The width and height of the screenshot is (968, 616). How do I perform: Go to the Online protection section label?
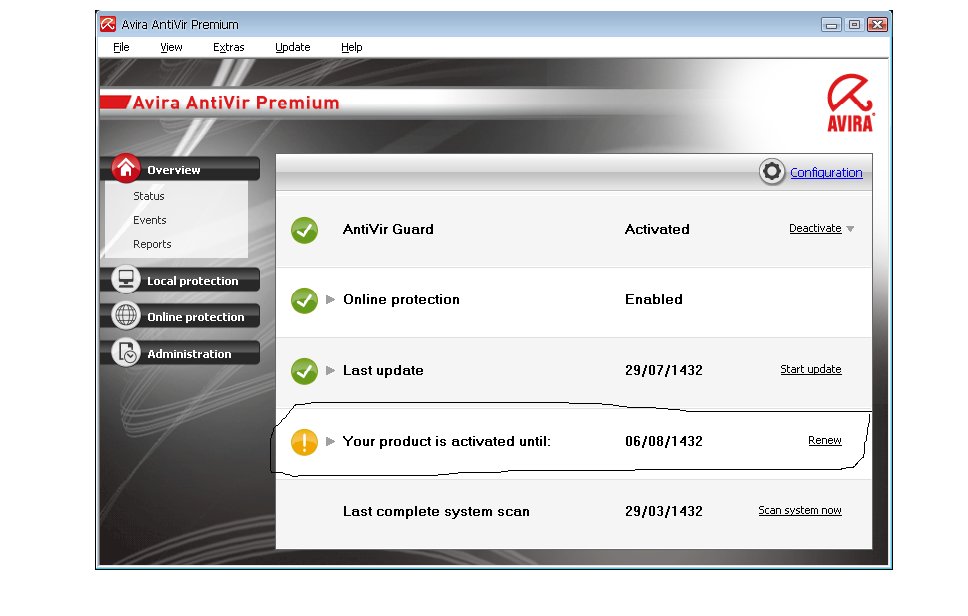196,317
